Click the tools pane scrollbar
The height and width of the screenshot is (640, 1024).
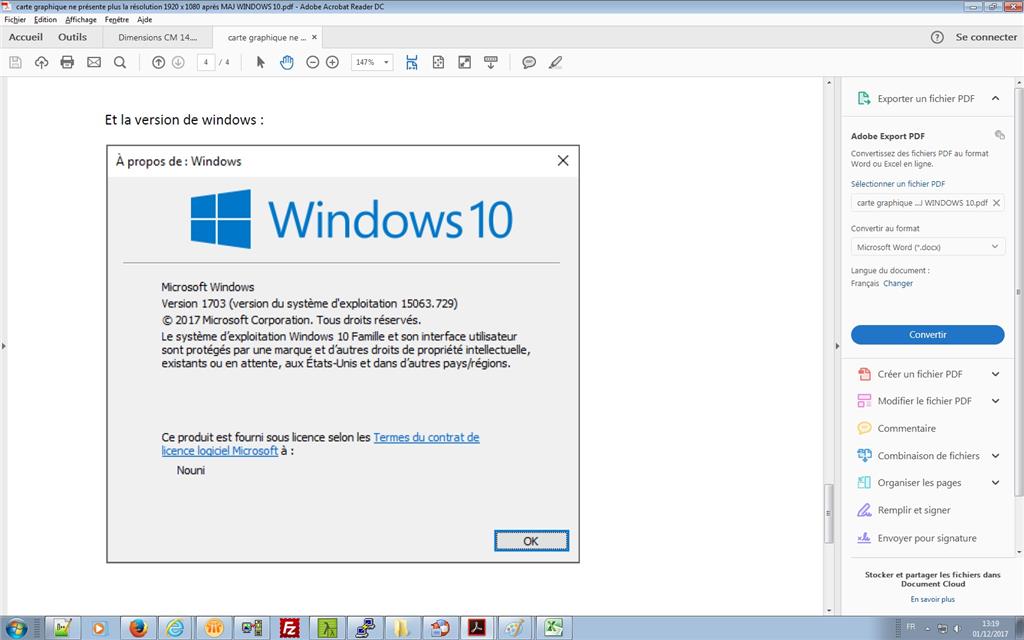pos(1019,291)
